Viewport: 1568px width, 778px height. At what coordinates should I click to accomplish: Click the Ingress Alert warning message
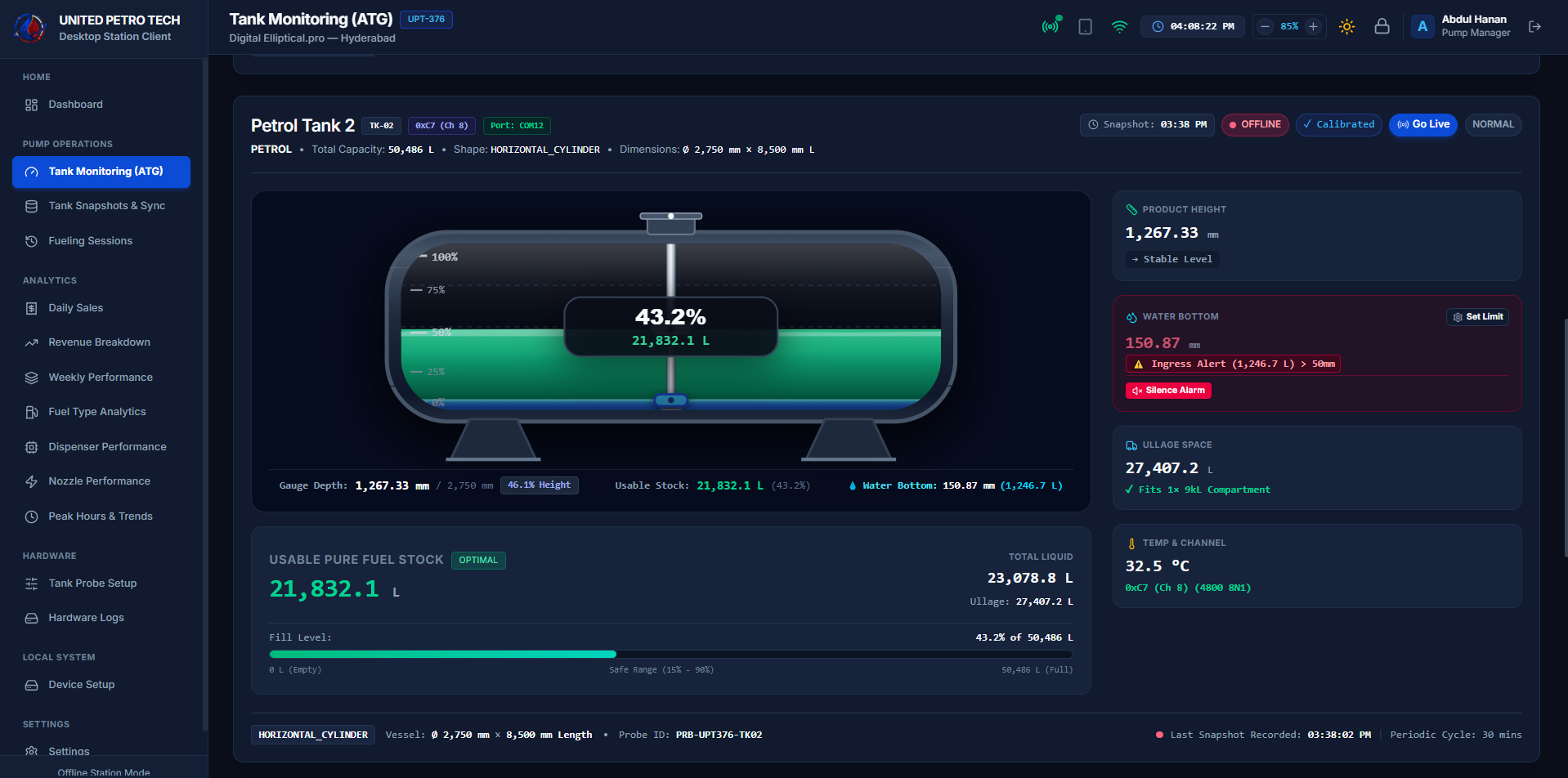point(1233,364)
